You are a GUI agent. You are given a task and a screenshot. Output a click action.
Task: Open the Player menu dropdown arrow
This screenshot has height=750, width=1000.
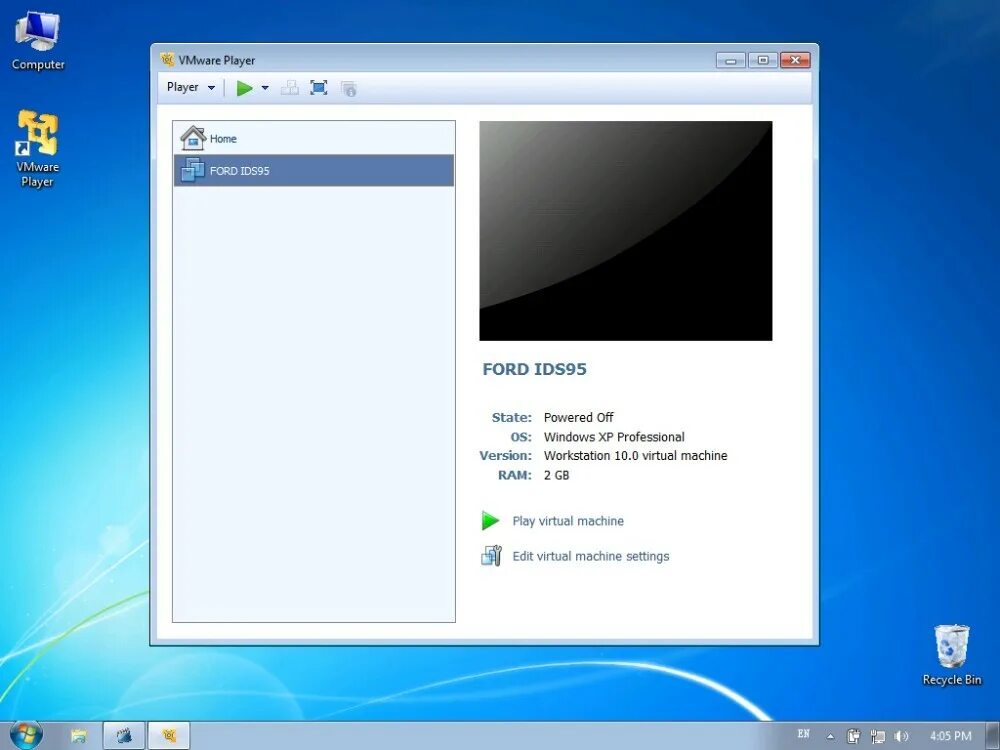tap(211, 87)
